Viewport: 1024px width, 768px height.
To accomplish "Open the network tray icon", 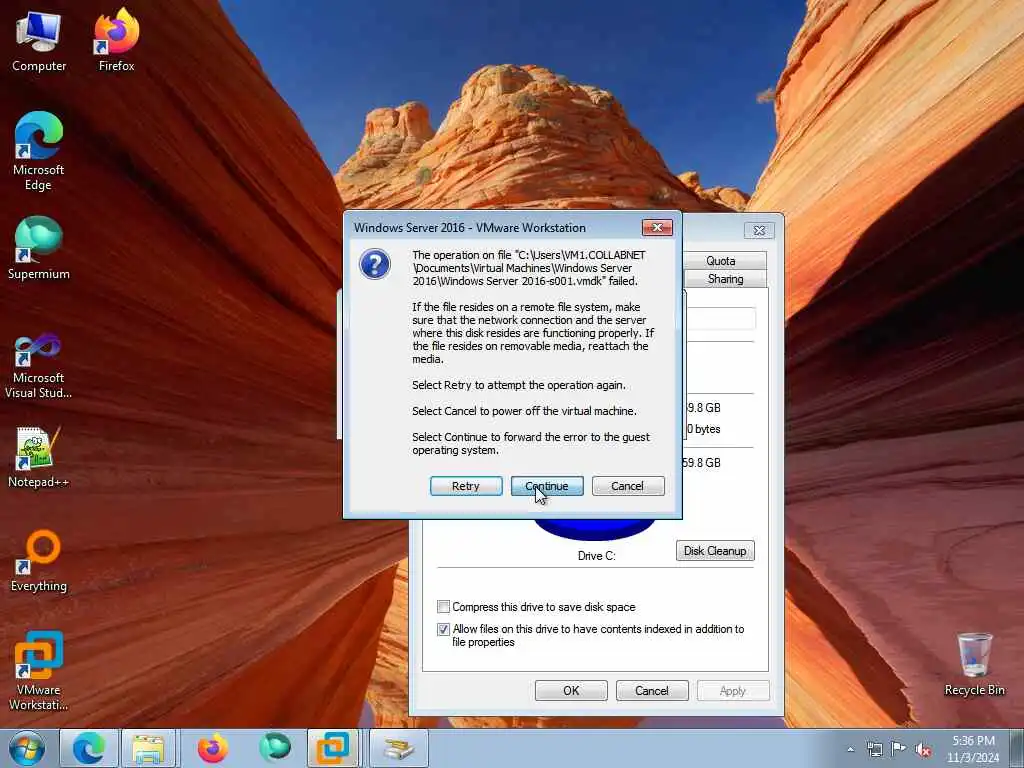I will 874,749.
